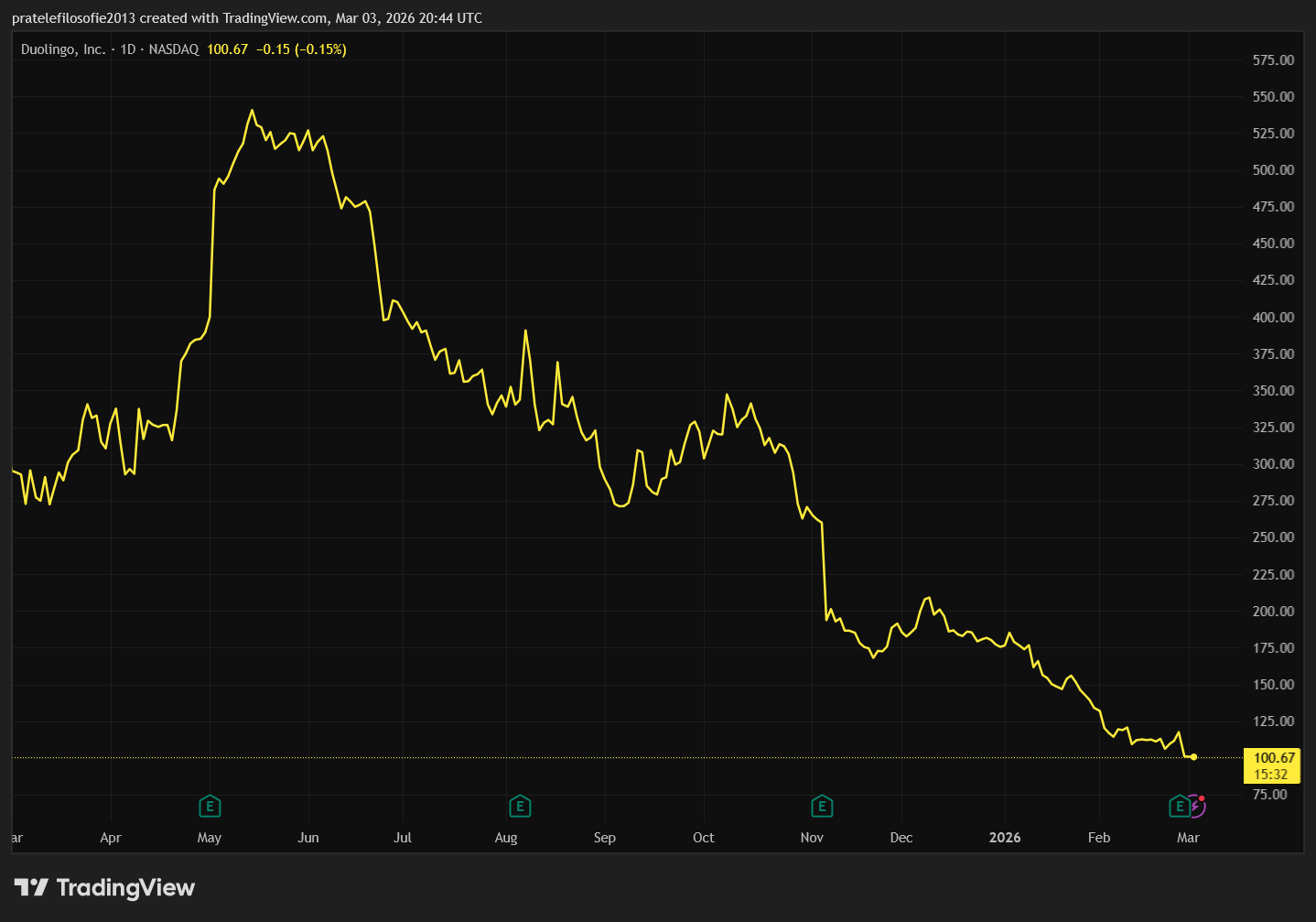Click the −0.15 (−0.15%) change value
The image size is (1316, 922).
point(301,49)
